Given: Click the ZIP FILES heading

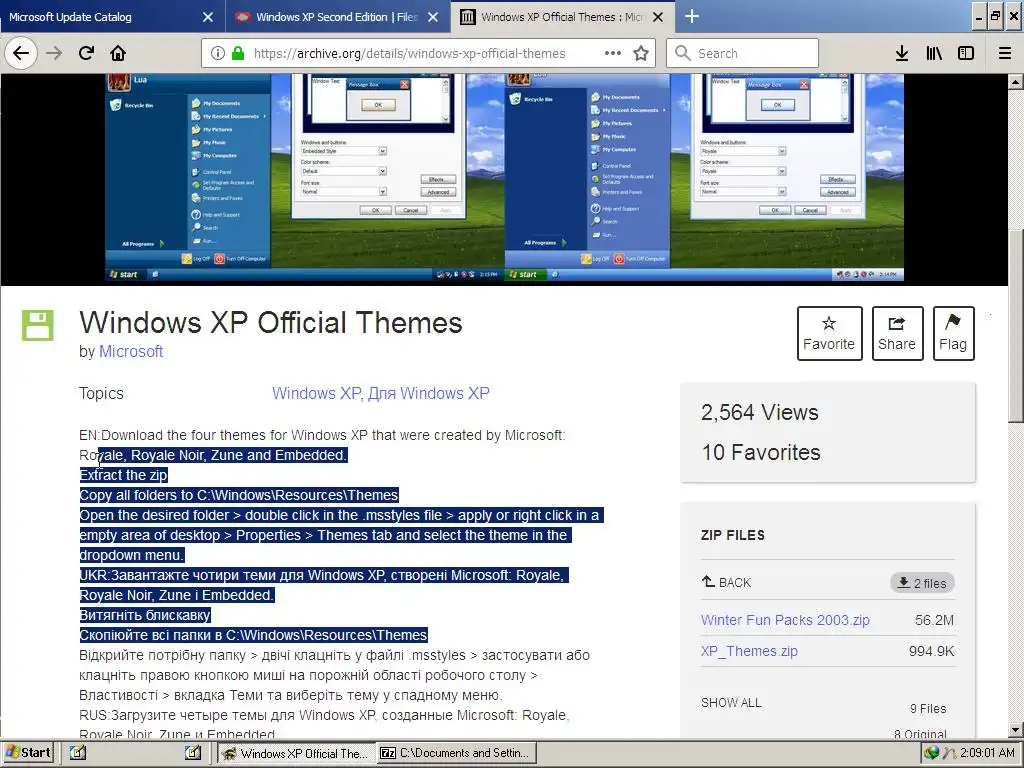Looking at the screenshot, I should coord(733,535).
